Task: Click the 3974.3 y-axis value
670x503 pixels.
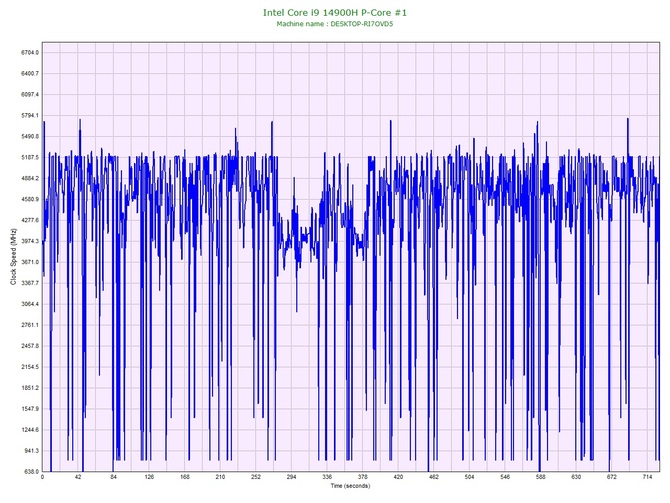Action: [x=30, y=241]
